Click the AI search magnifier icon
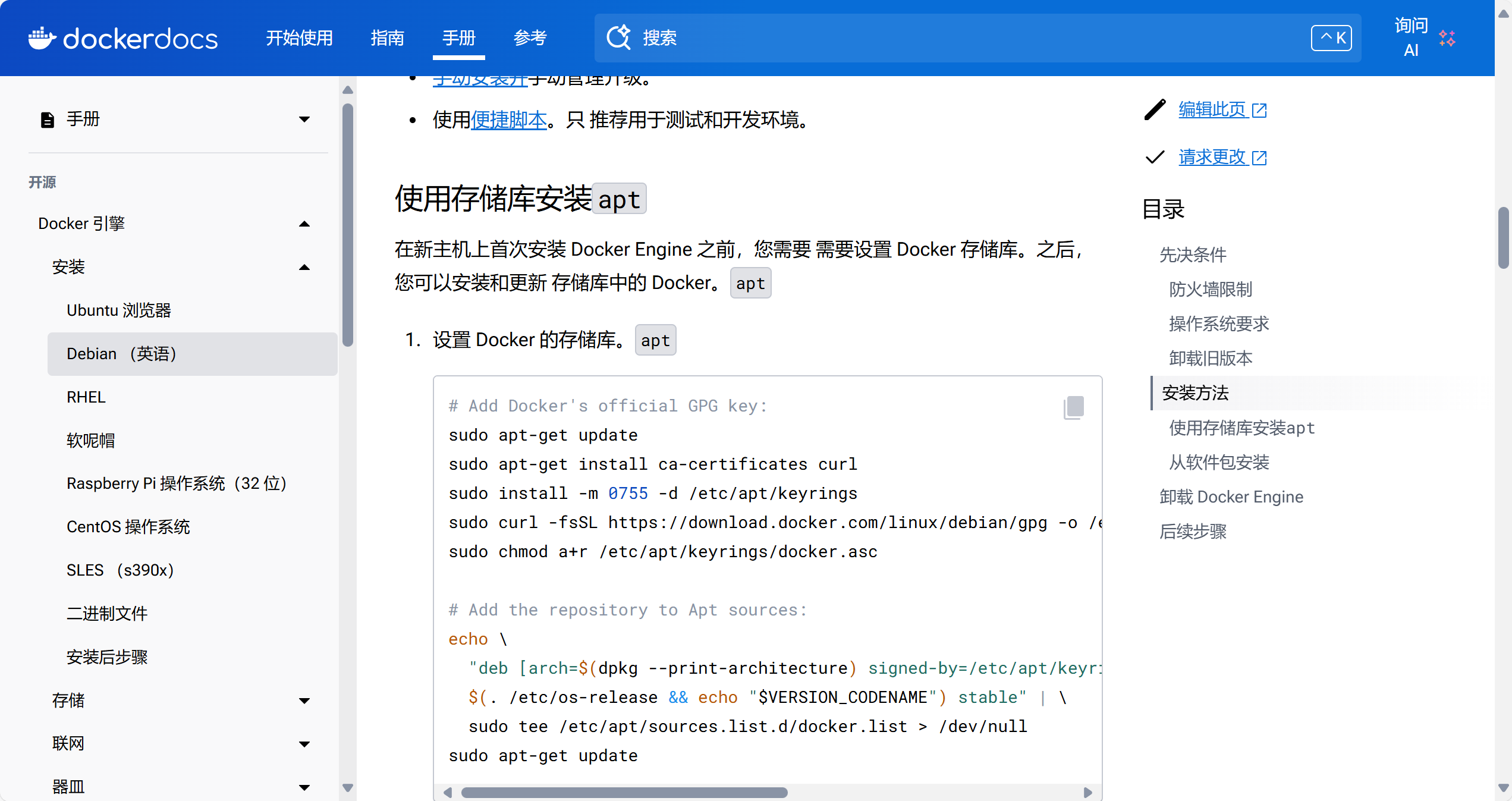Image resolution: width=1512 pixels, height=801 pixels. pyautogui.click(x=618, y=37)
